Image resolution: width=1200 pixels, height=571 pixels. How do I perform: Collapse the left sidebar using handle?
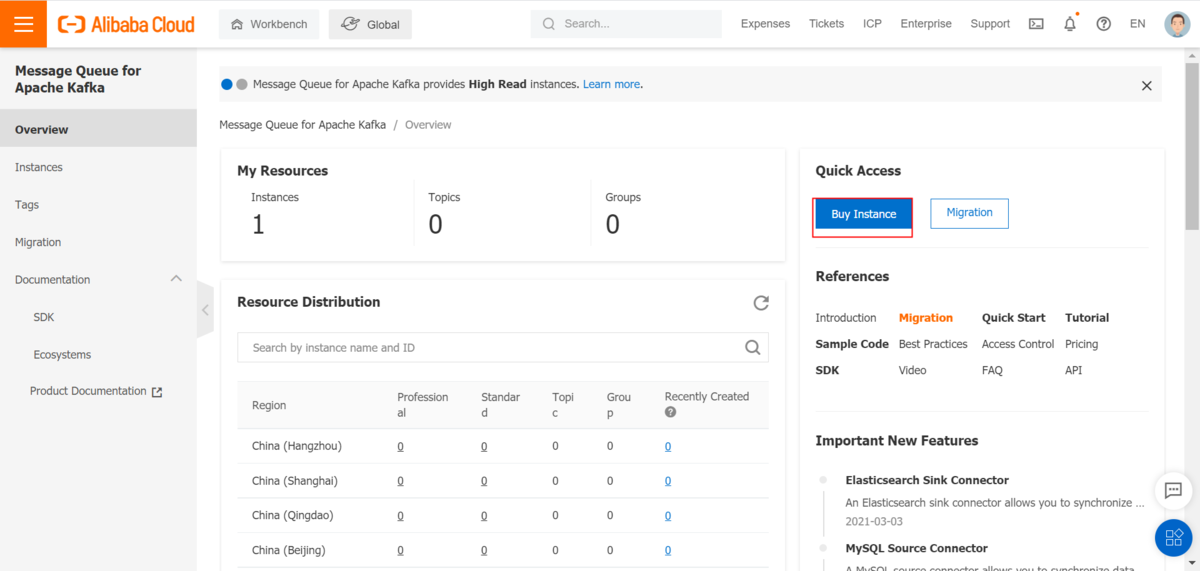tap(205, 310)
